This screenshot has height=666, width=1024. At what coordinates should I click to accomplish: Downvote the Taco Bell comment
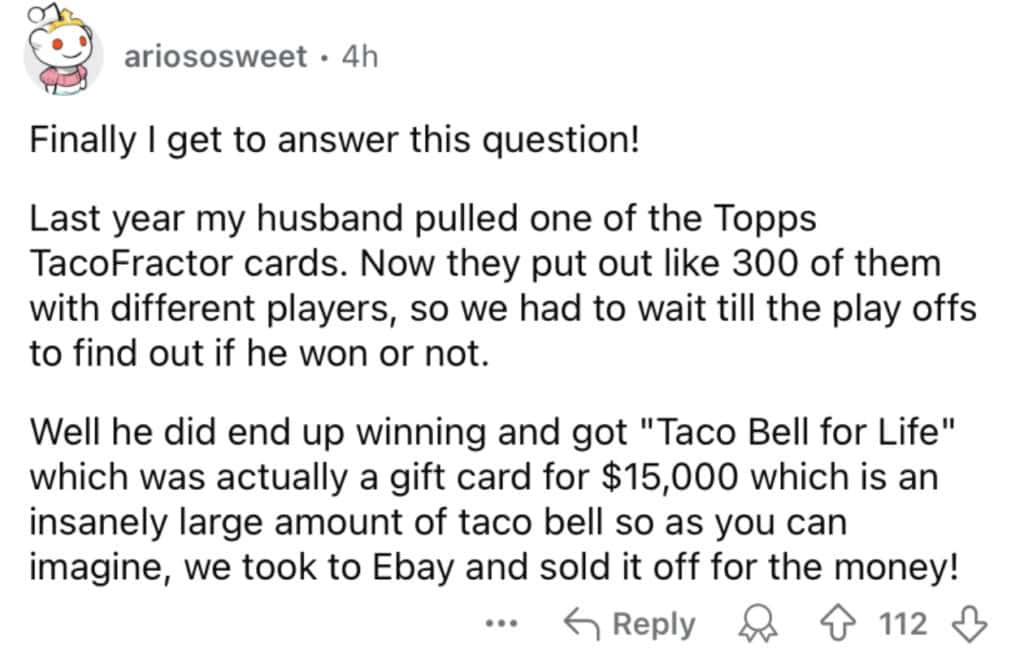[x=972, y=624]
